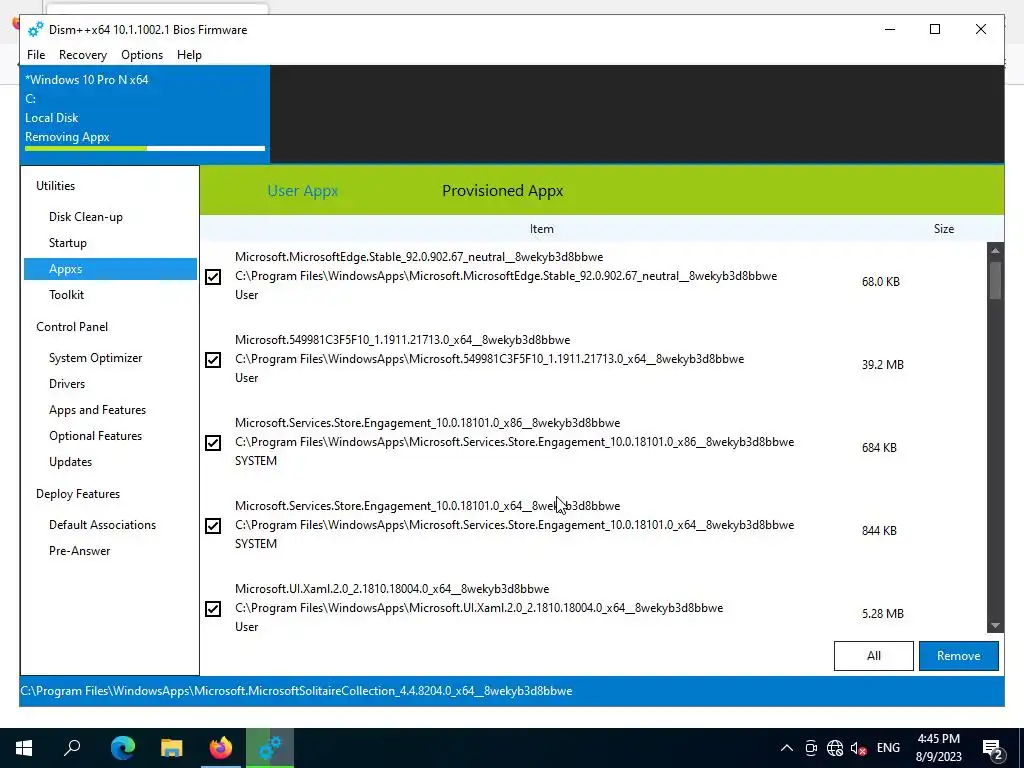Launch Microsoft Edge from taskbar
1024x768 pixels.
[122, 748]
